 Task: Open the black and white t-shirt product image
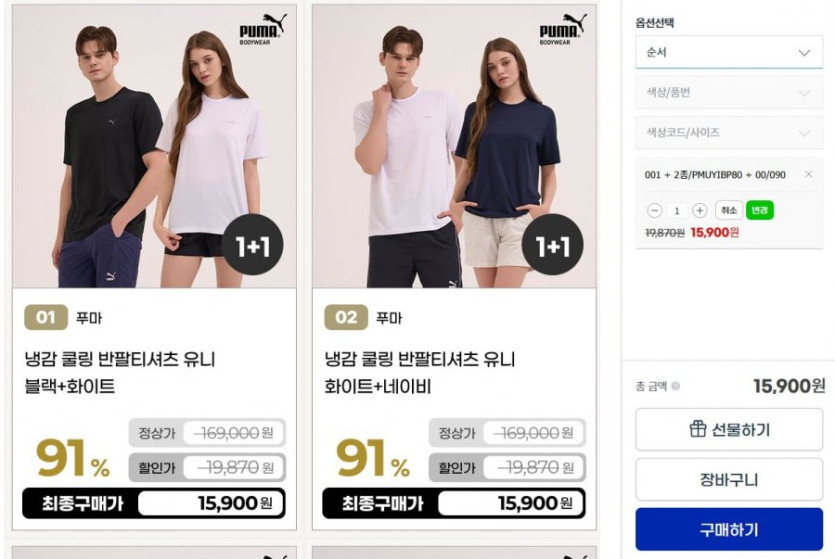(154, 146)
